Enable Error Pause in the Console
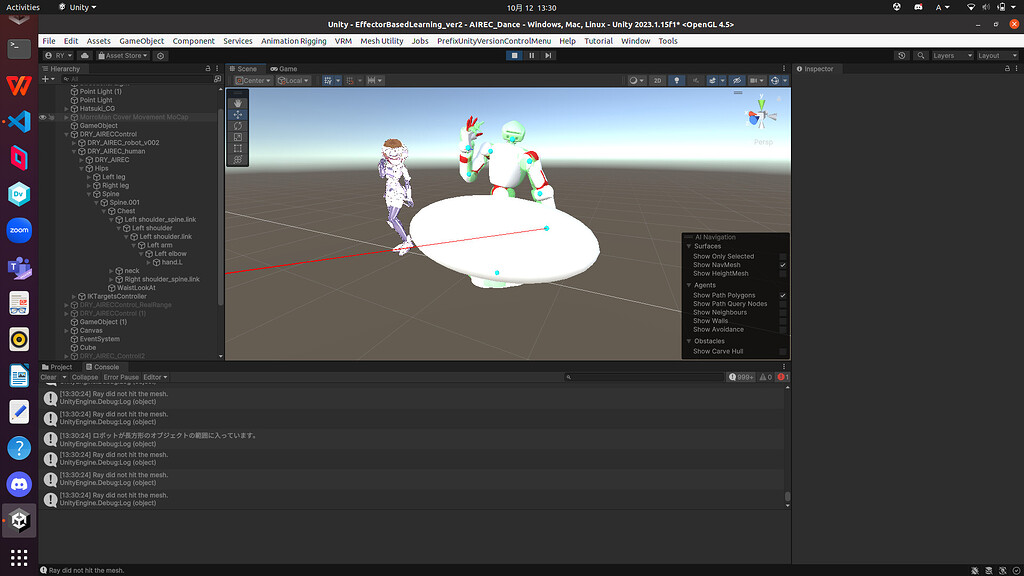Image resolution: width=1024 pixels, height=576 pixels. [x=120, y=377]
